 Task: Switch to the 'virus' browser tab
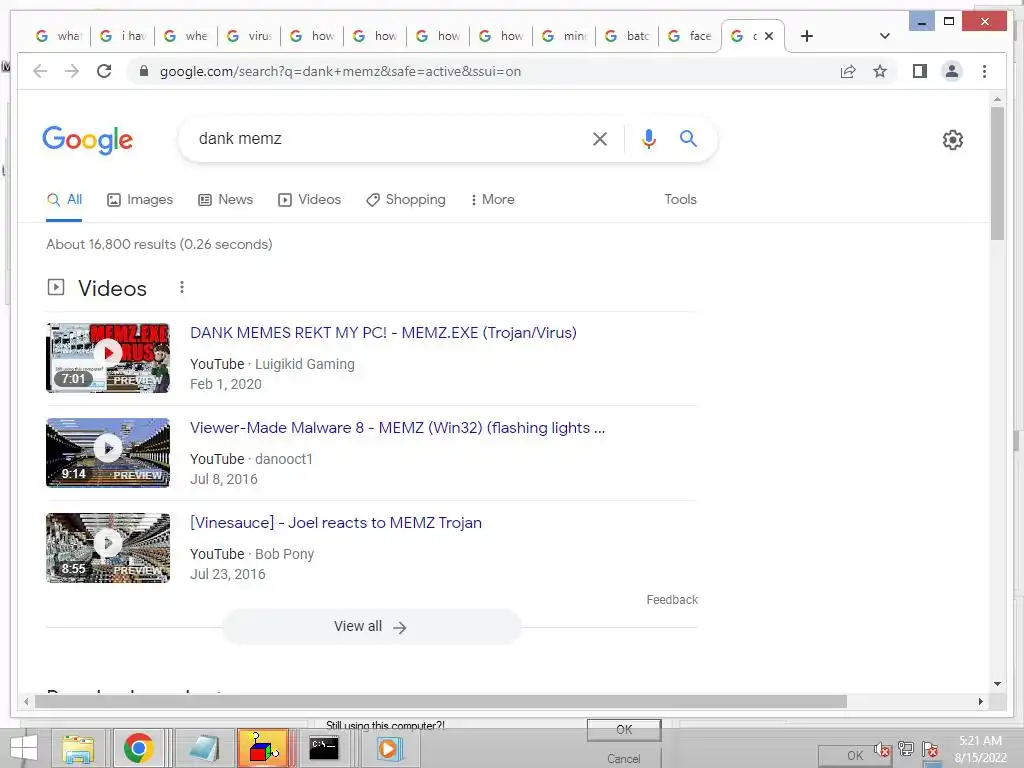click(249, 36)
